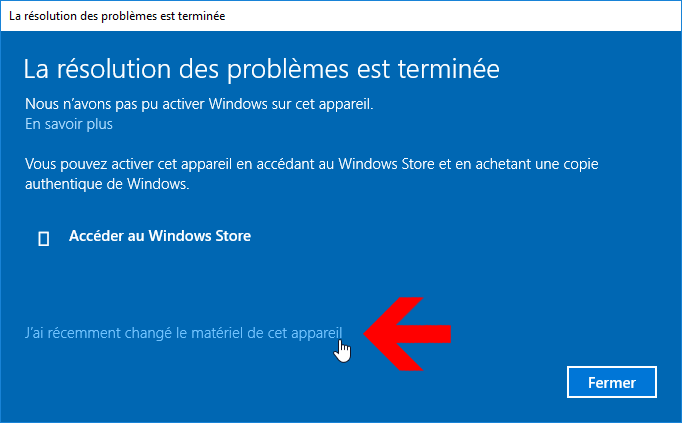The height and width of the screenshot is (423, 682).
Task: Select "Accéder au Windows Store" option label
Action: coord(160,236)
